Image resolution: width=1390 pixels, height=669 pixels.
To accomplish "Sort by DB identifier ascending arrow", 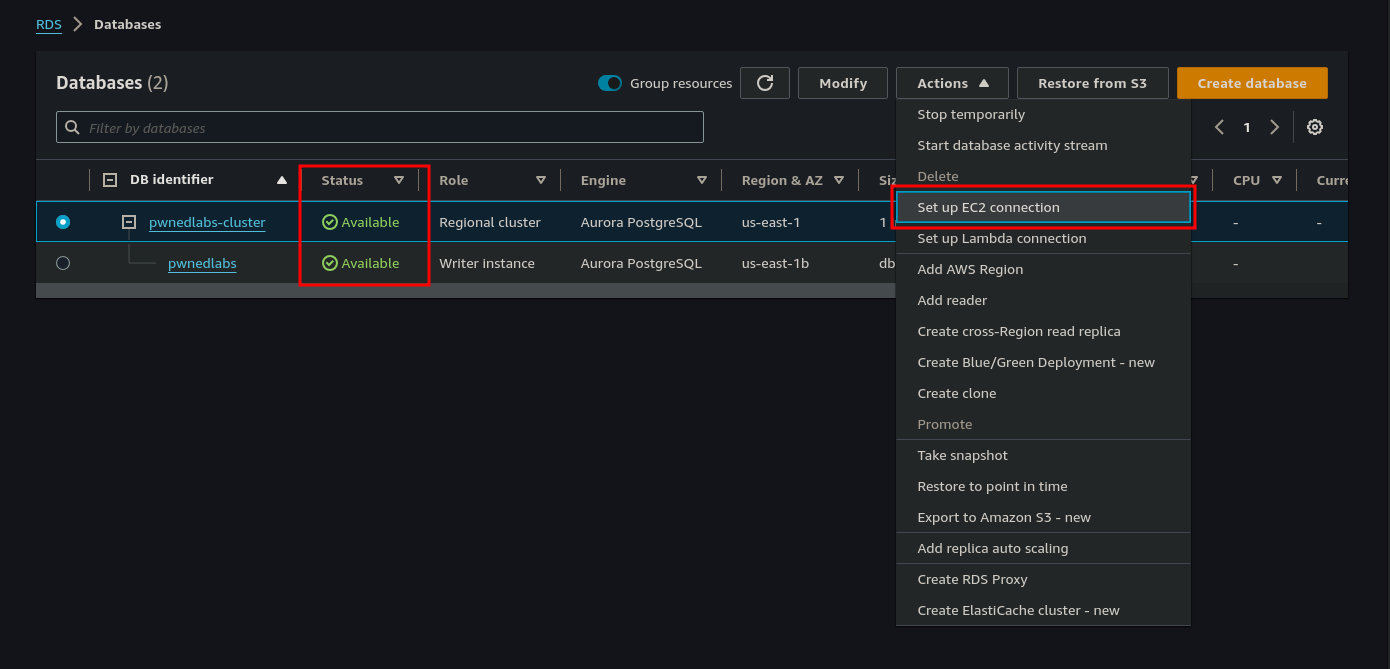I will tap(282, 181).
